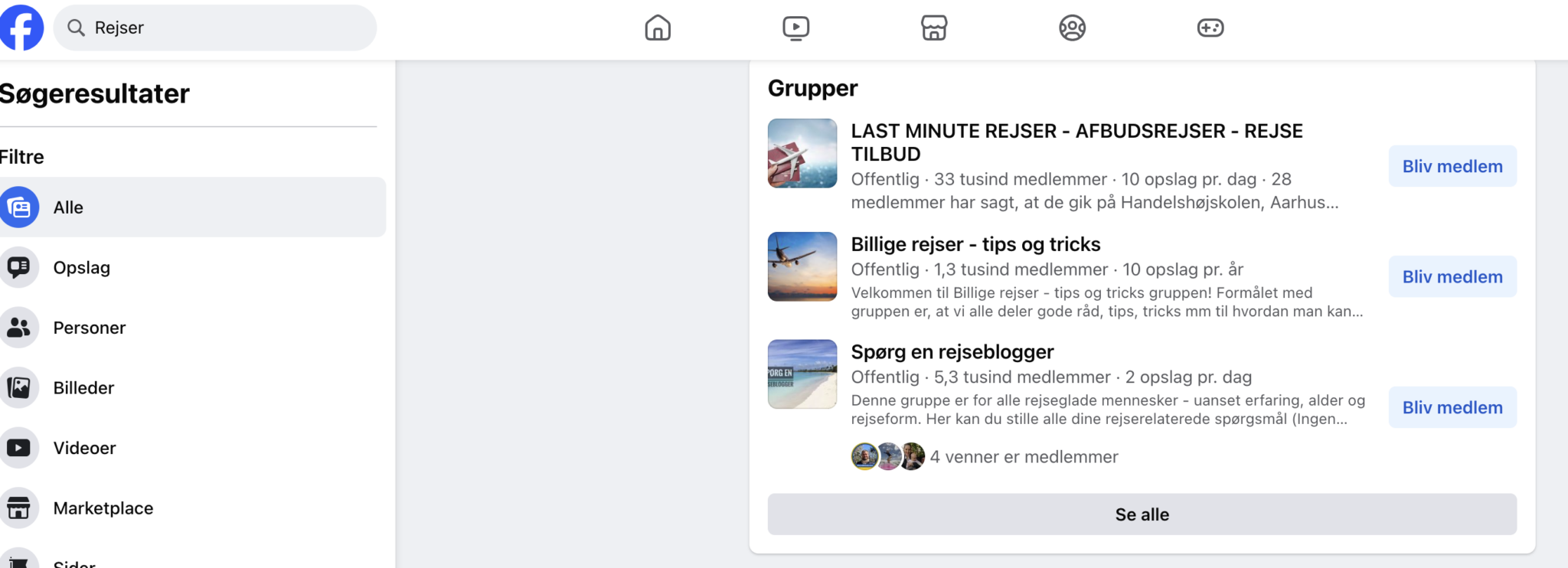Click the Billige rejser group thumbnail image

(x=802, y=266)
